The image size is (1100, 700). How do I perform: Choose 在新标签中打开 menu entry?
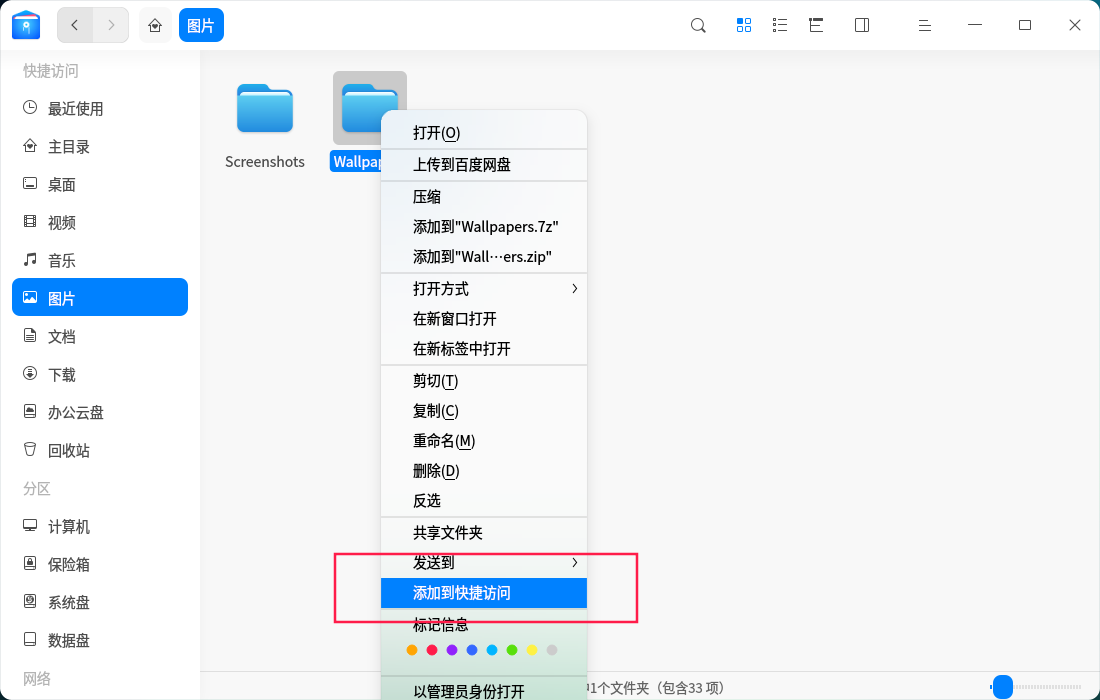click(483, 349)
